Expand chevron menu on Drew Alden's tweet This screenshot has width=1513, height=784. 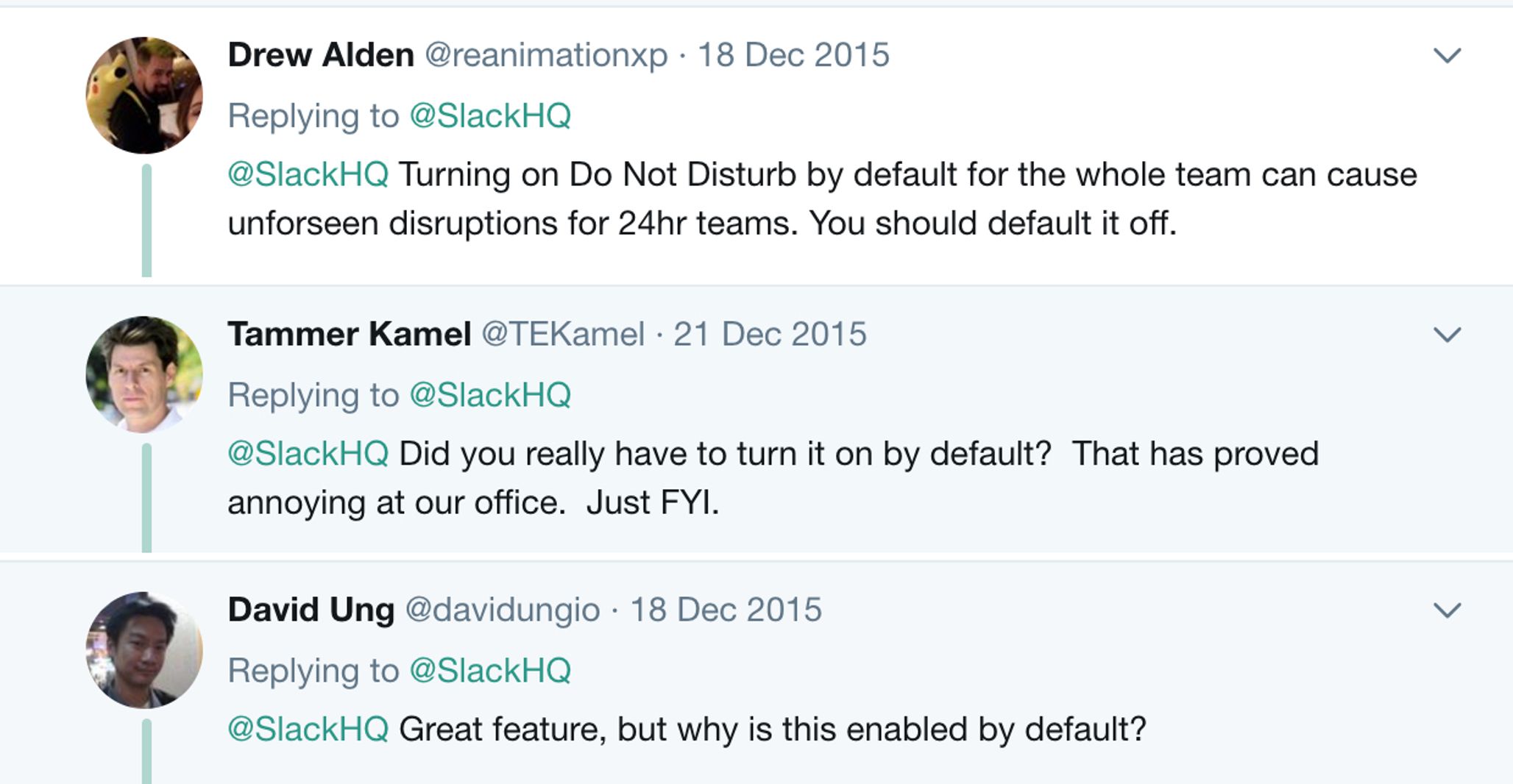coord(1447,56)
